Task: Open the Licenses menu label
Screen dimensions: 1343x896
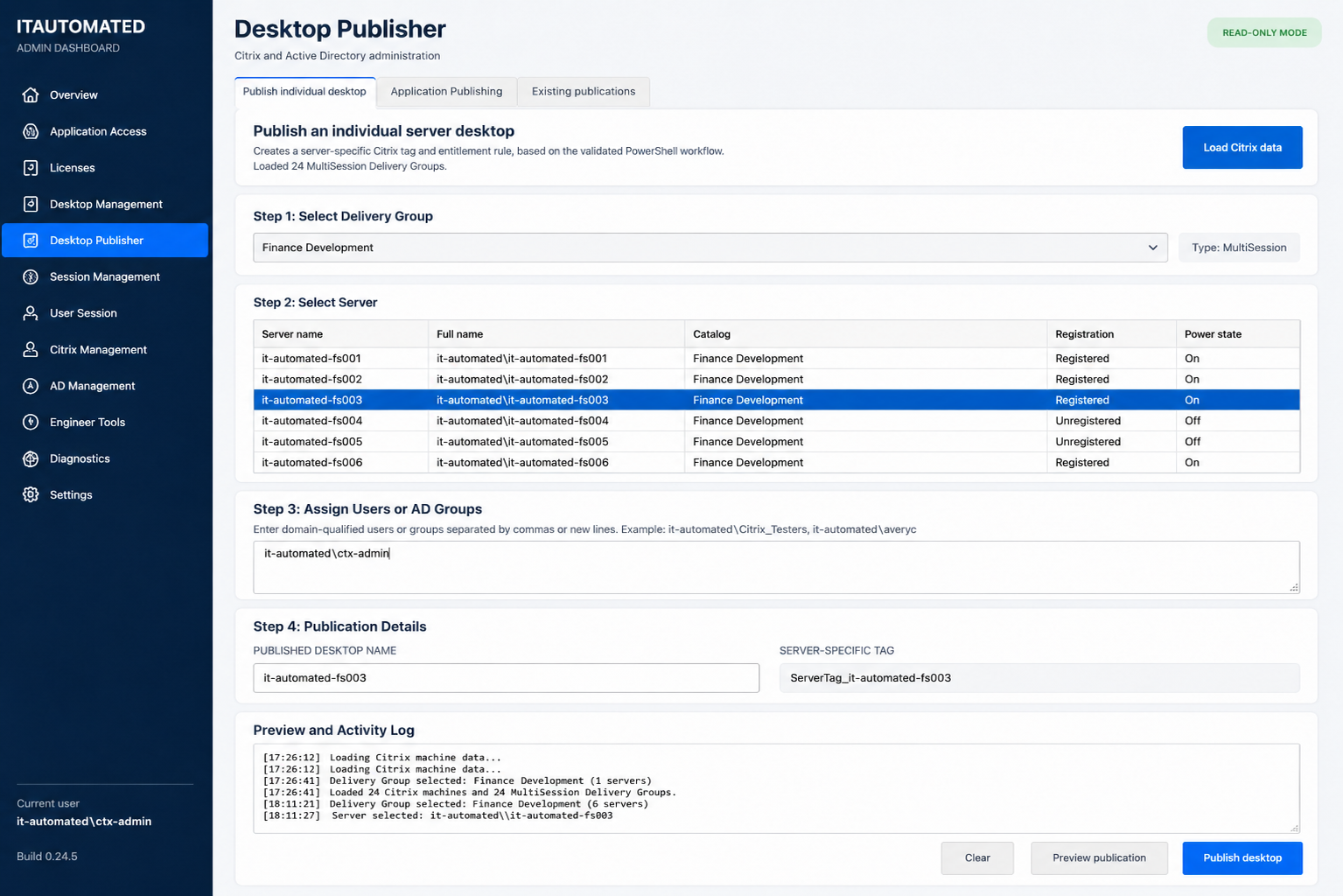Action: tap(72, 168)
